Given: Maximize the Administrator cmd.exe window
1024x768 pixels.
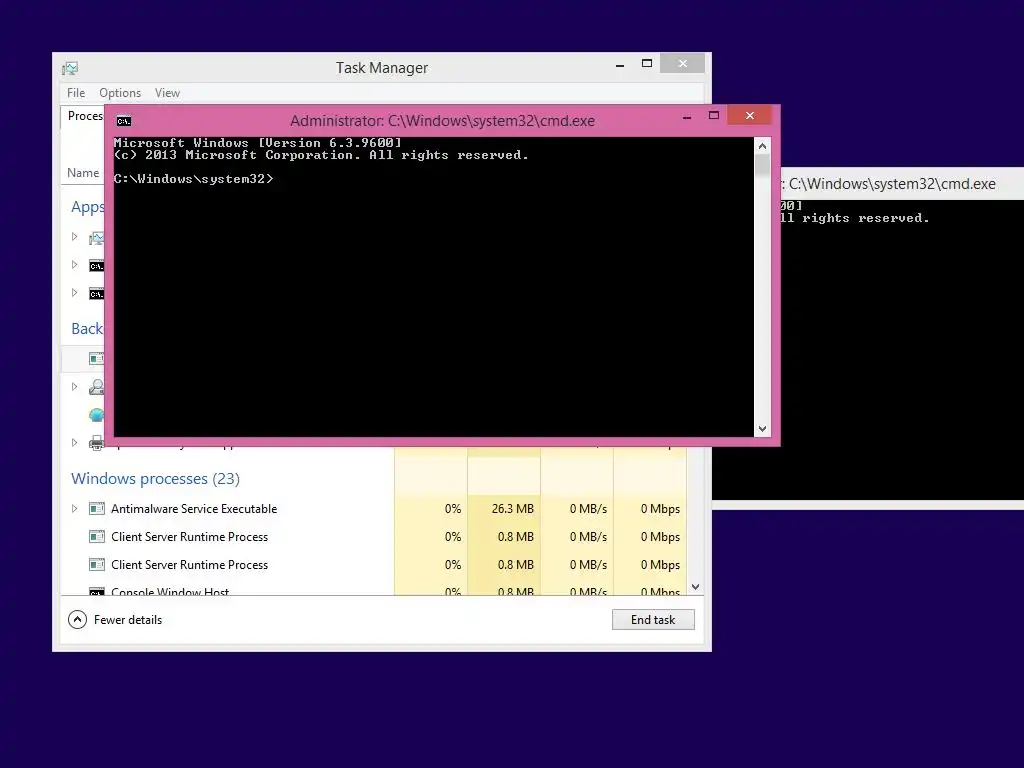Looking at the screenshot, I should pyautogui.click(x=714, y=116).
